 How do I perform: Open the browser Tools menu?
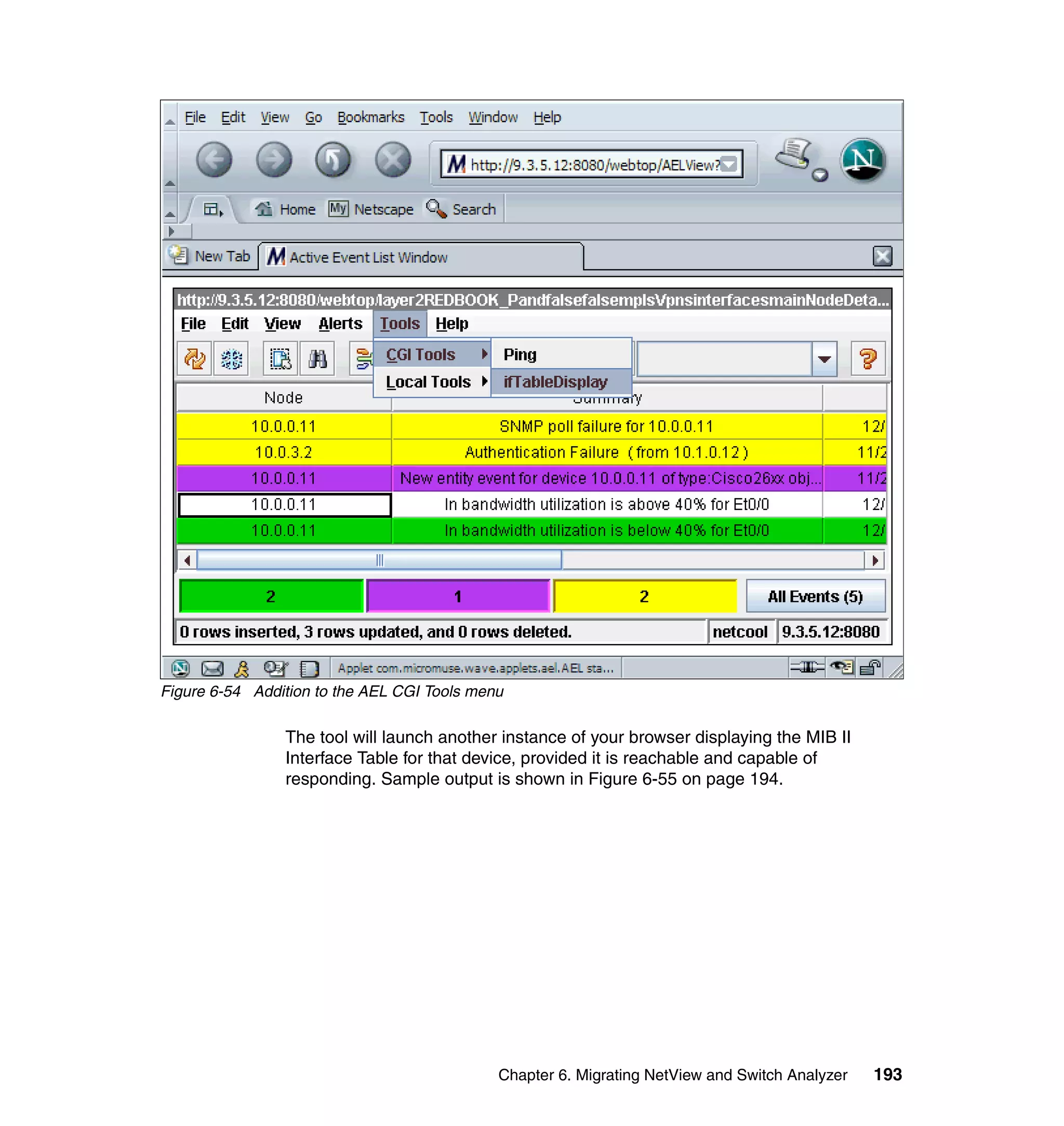coord(435,117)
